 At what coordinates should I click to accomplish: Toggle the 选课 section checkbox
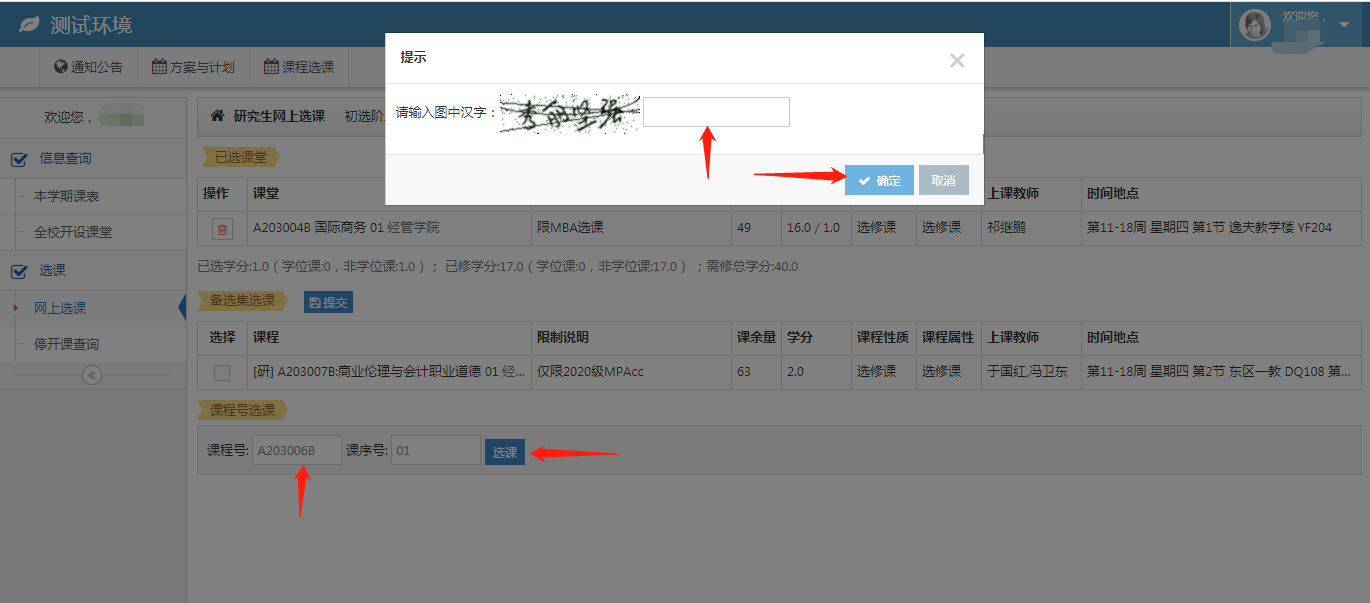[19, 271]
